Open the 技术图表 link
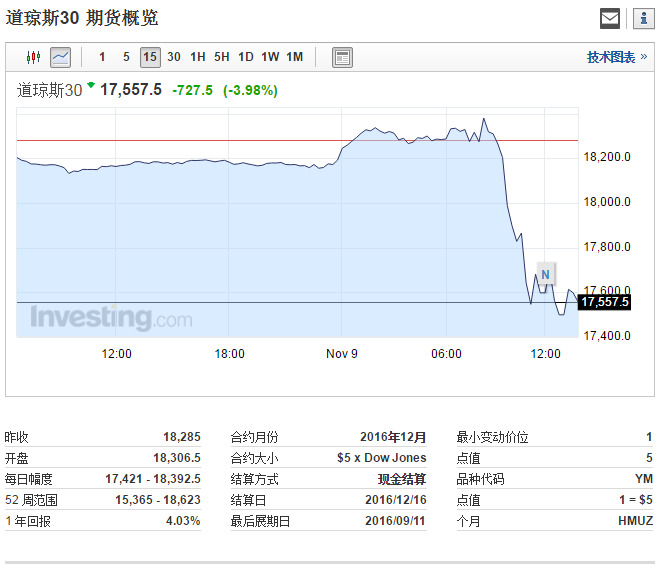This screenshot has width=667, height=575. 611,57
